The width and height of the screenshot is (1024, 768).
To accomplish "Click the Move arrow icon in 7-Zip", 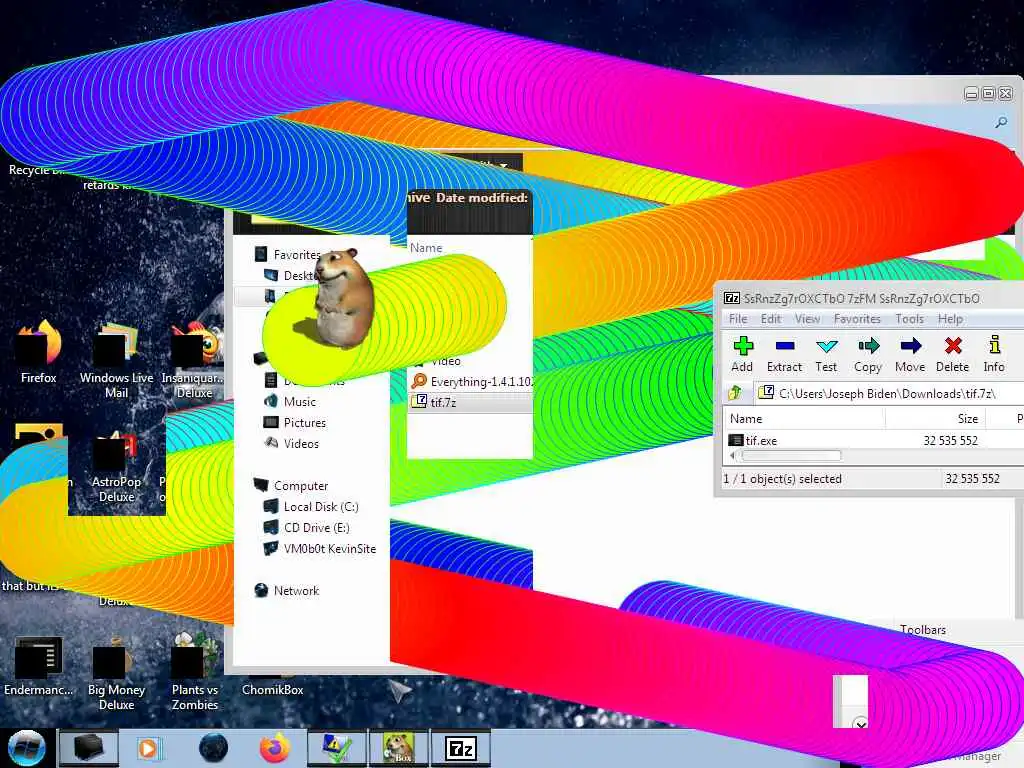I will (x=910, y=355).
